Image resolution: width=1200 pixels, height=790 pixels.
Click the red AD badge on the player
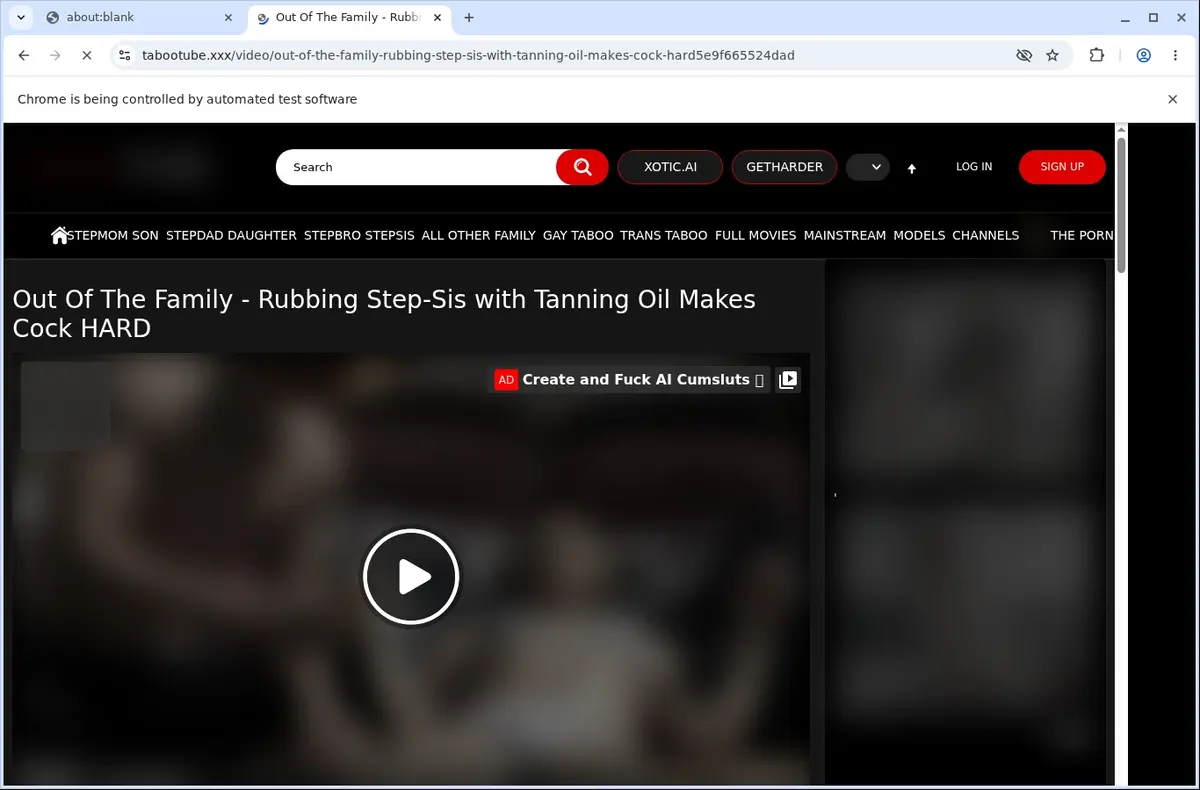point(506,380)
